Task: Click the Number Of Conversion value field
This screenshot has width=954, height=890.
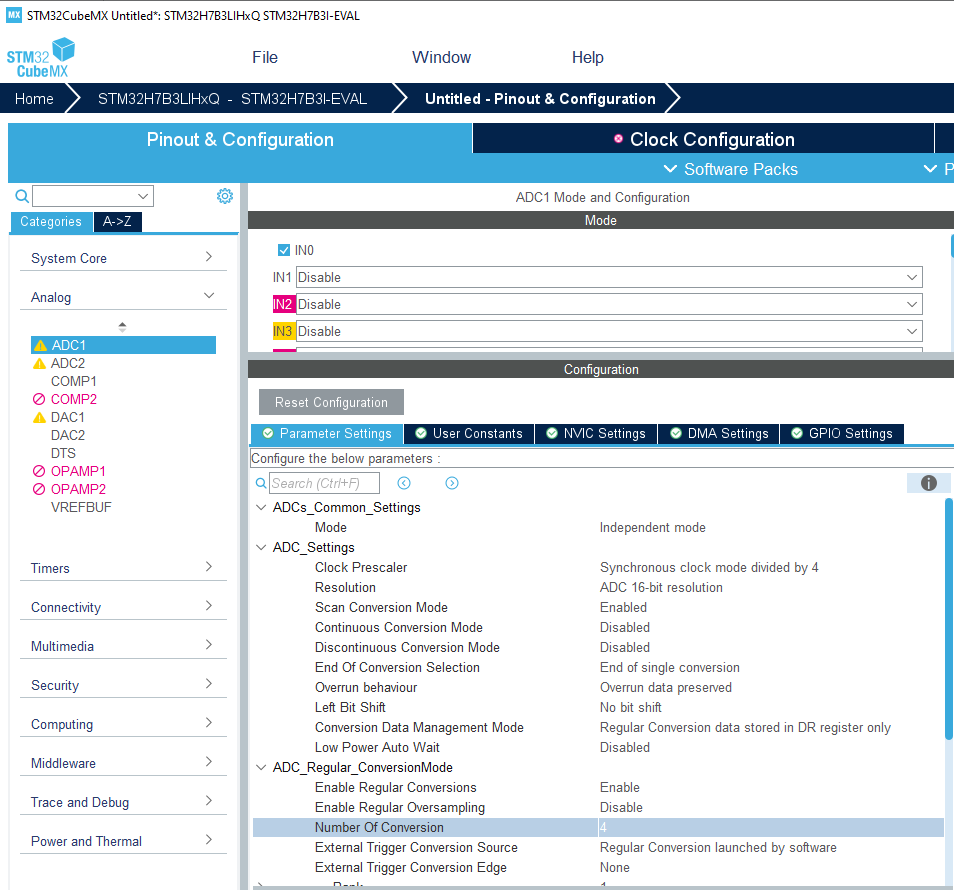Action: pyautogui.click(x=770, y=827)
